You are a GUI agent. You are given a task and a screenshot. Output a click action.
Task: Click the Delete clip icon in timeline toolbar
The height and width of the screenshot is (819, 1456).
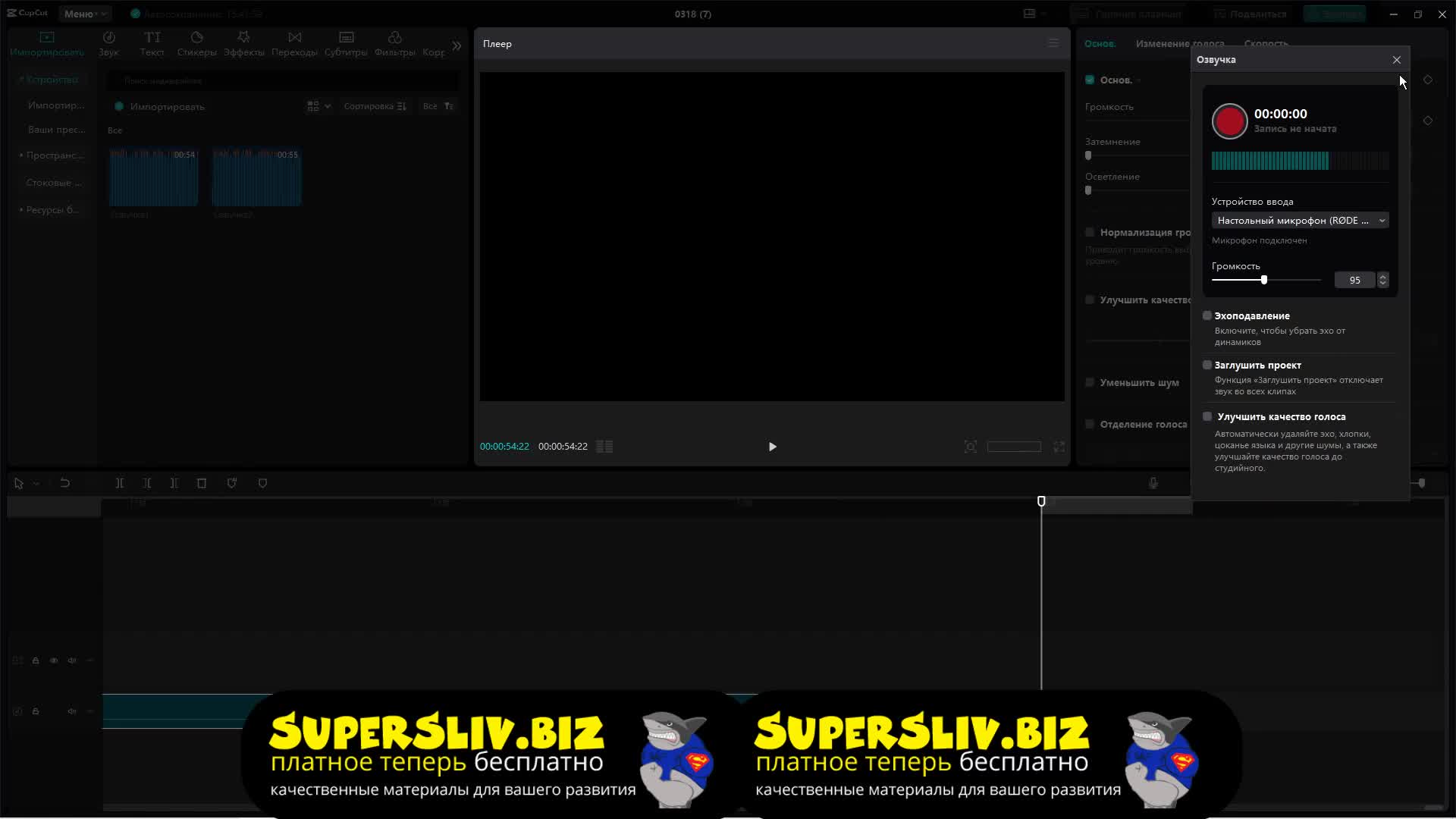(202, 483)
